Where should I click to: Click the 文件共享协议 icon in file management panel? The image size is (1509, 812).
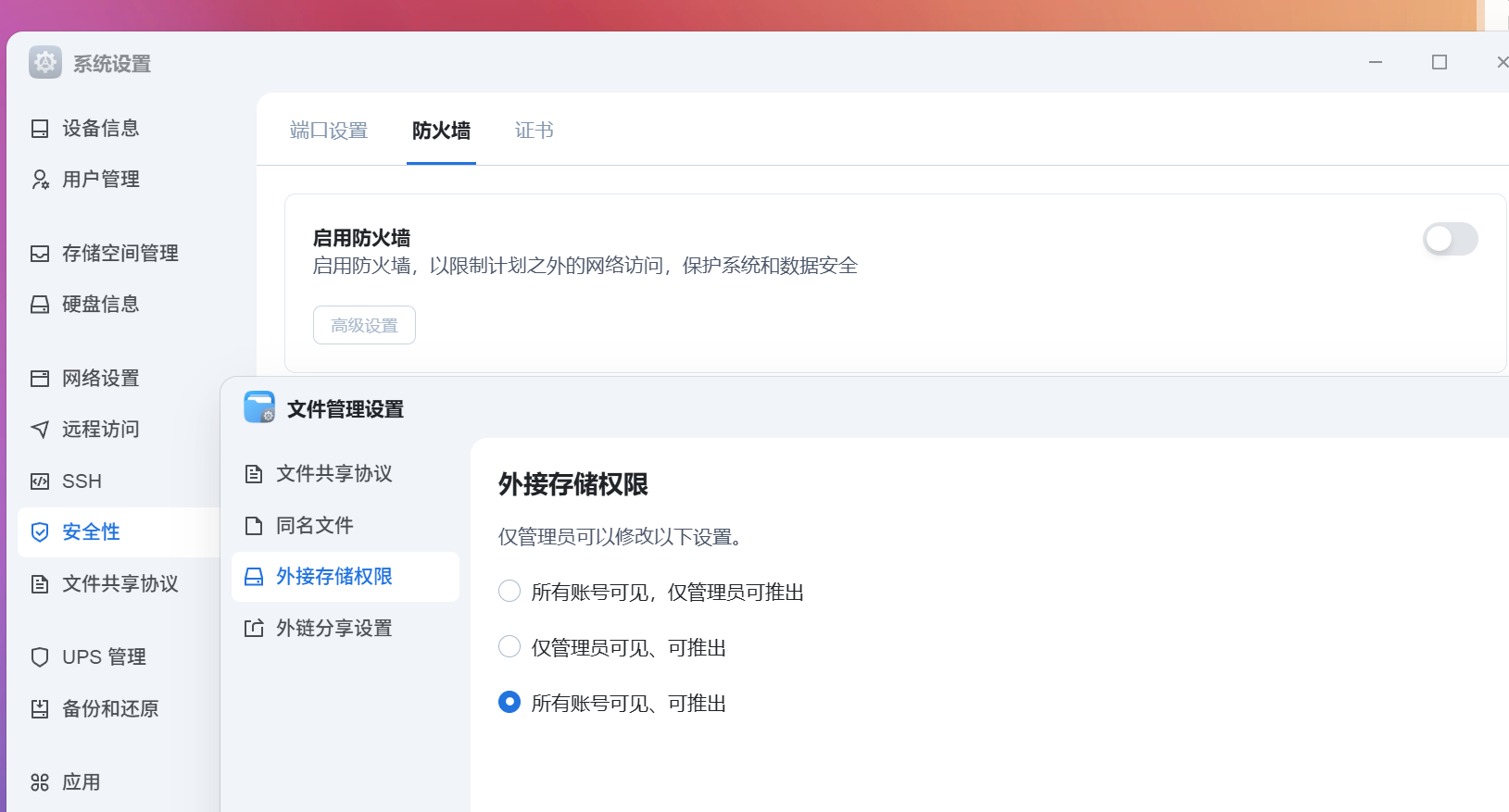coord(254,475)
